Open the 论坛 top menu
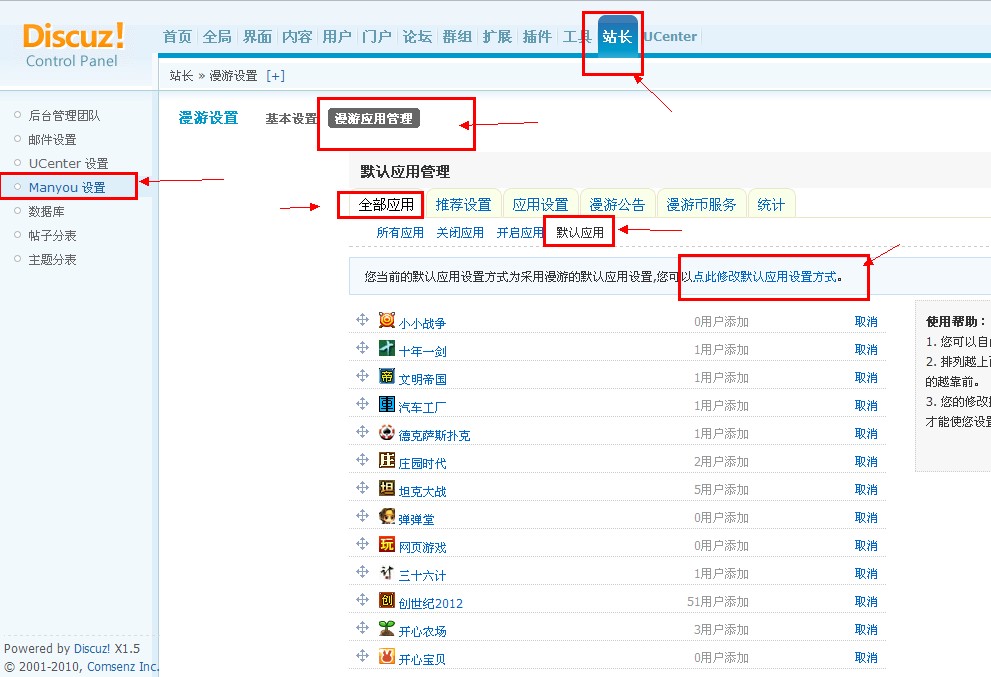The width and height of the screenshot is (991, 677). coord(417,37)
